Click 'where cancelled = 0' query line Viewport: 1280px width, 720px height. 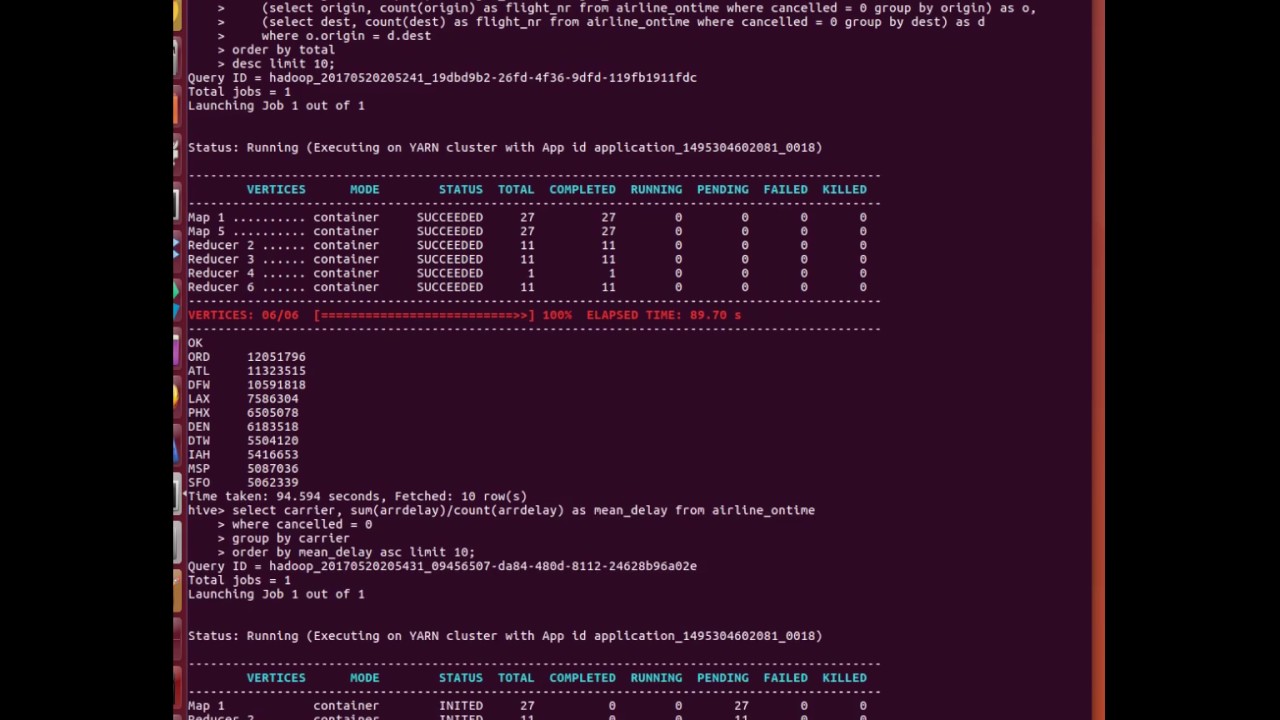tap(302, 524)
